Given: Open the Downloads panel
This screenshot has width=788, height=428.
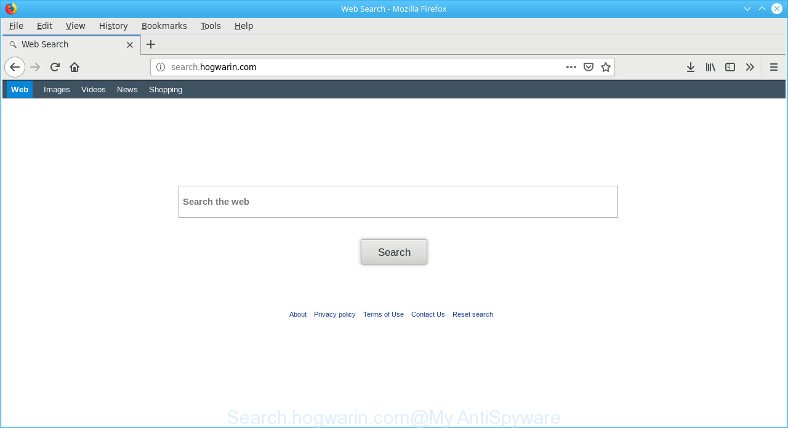Looking at the screenshot, I should (x=691, y=67).
